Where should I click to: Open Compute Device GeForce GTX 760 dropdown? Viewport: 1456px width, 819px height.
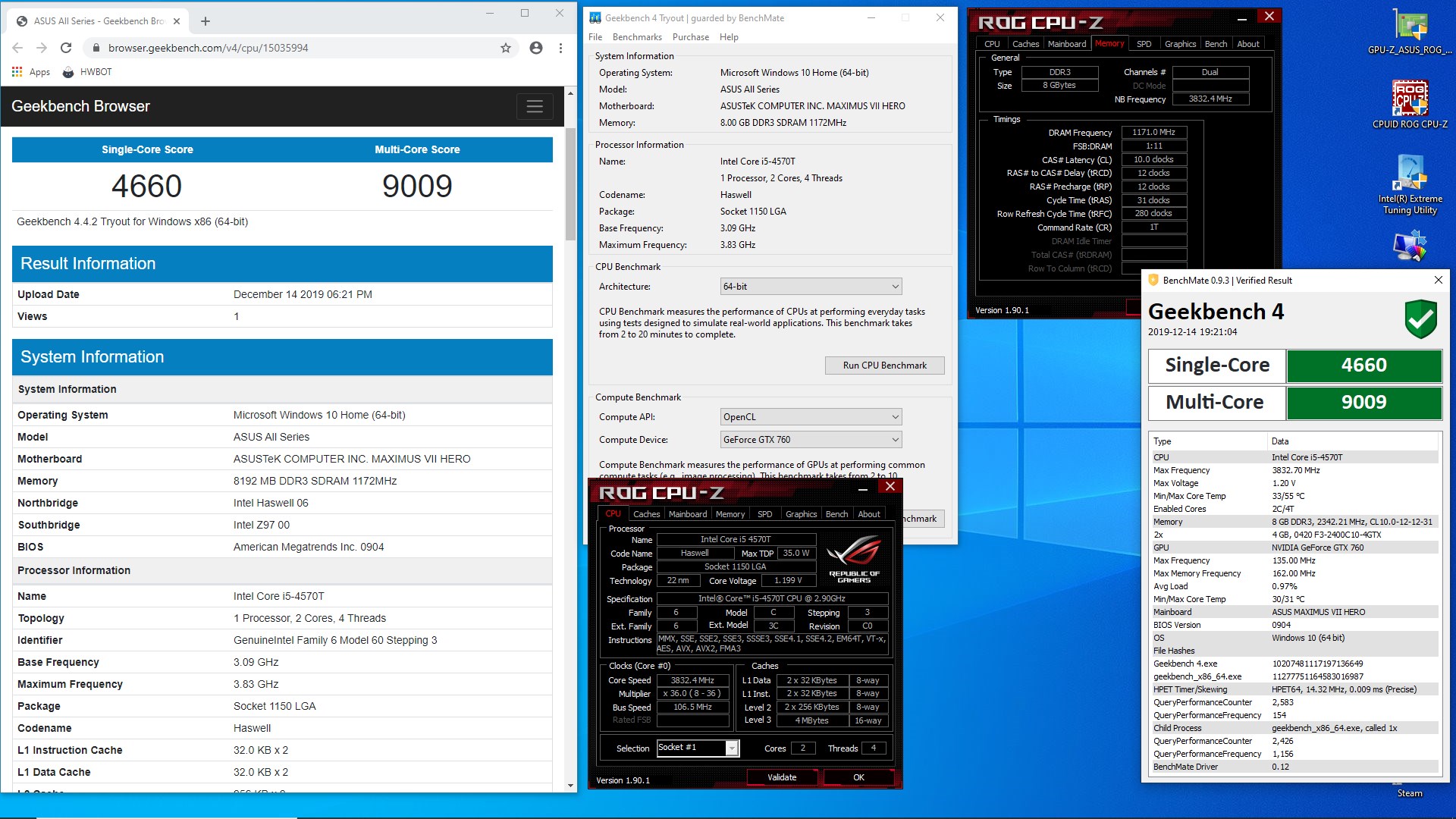click(x=811, y=440)
